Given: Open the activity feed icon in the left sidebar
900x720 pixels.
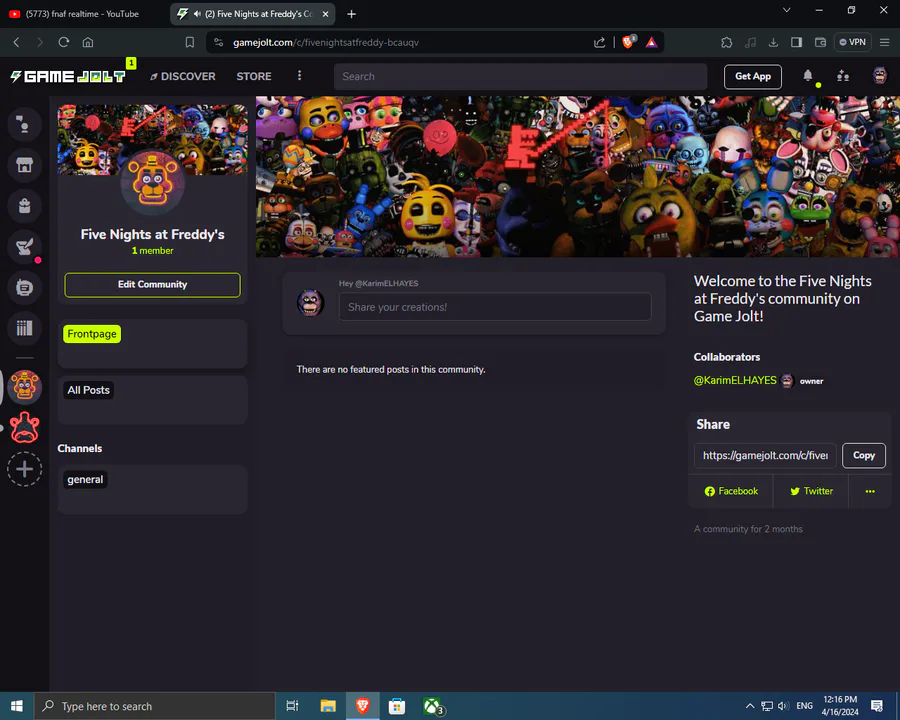Looking at the screenshot, I should click(24, 124).
